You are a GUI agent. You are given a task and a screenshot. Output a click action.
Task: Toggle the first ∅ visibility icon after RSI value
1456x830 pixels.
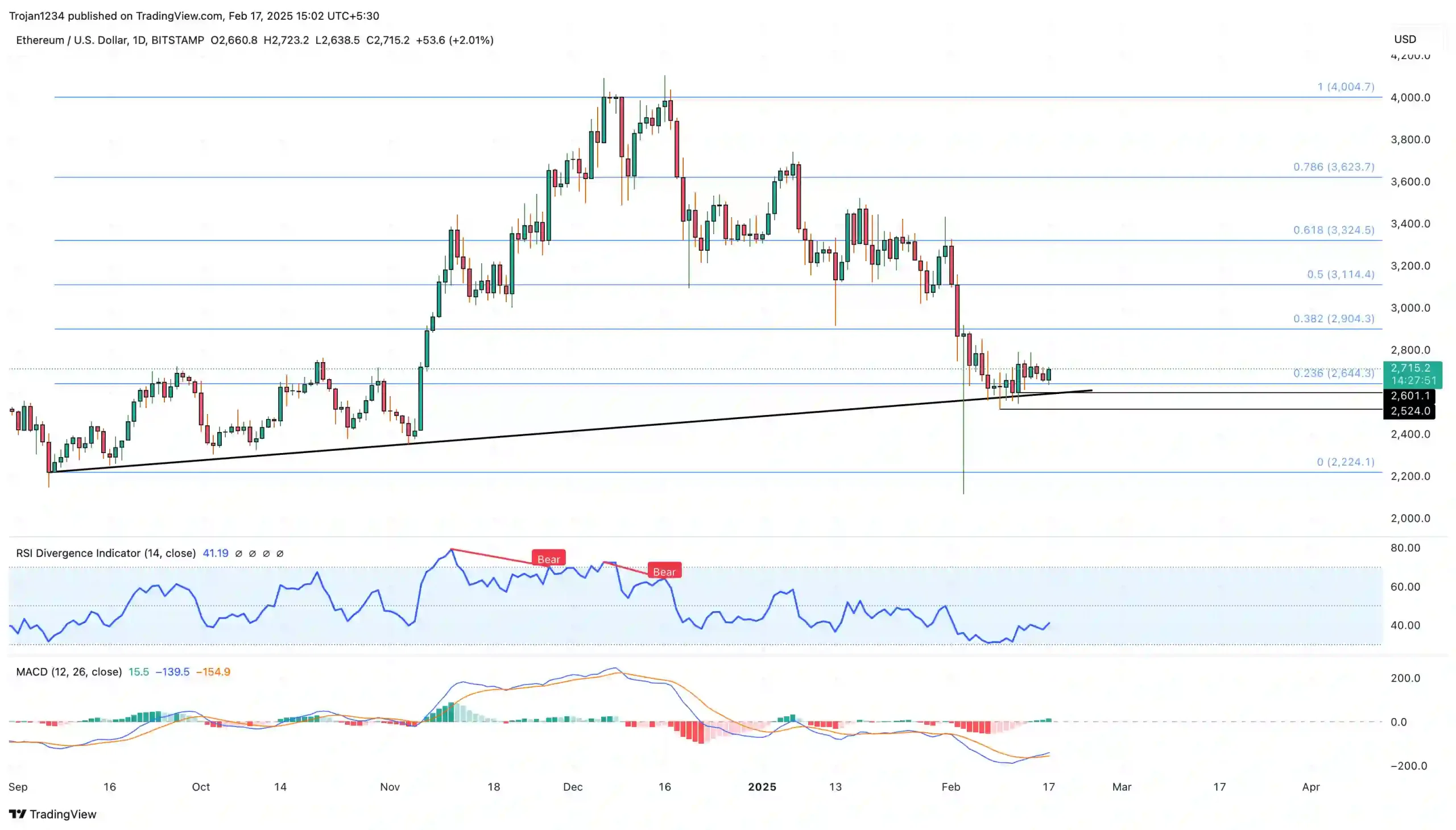(239, 553)
